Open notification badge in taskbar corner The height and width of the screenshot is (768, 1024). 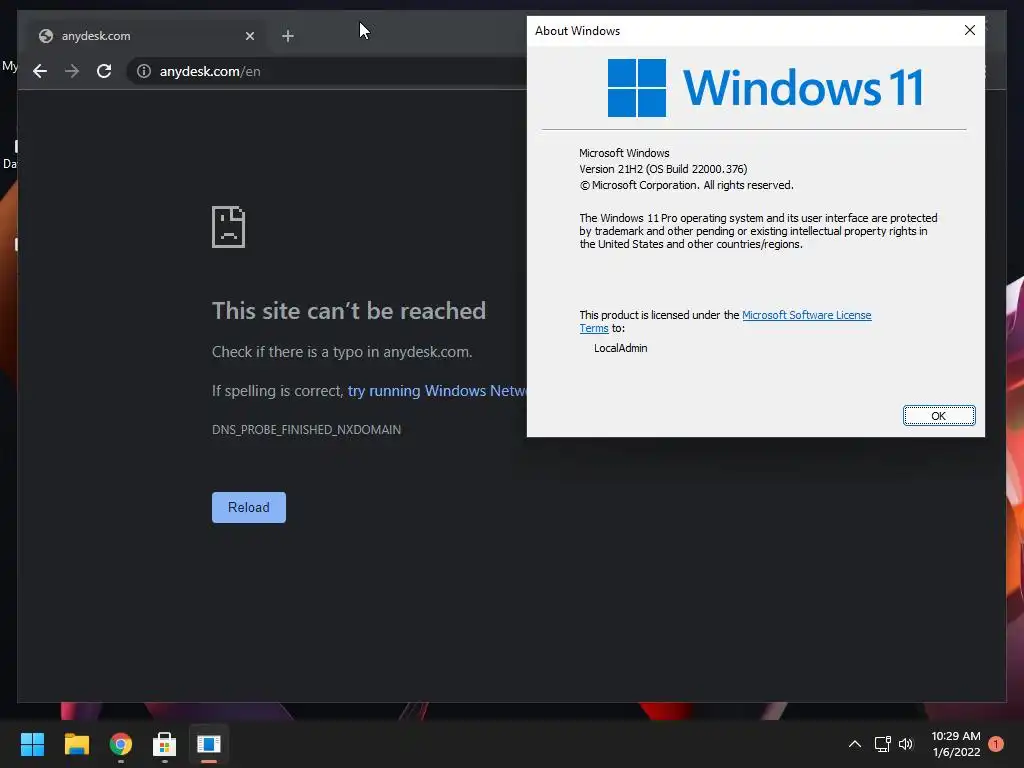point(996,744)
